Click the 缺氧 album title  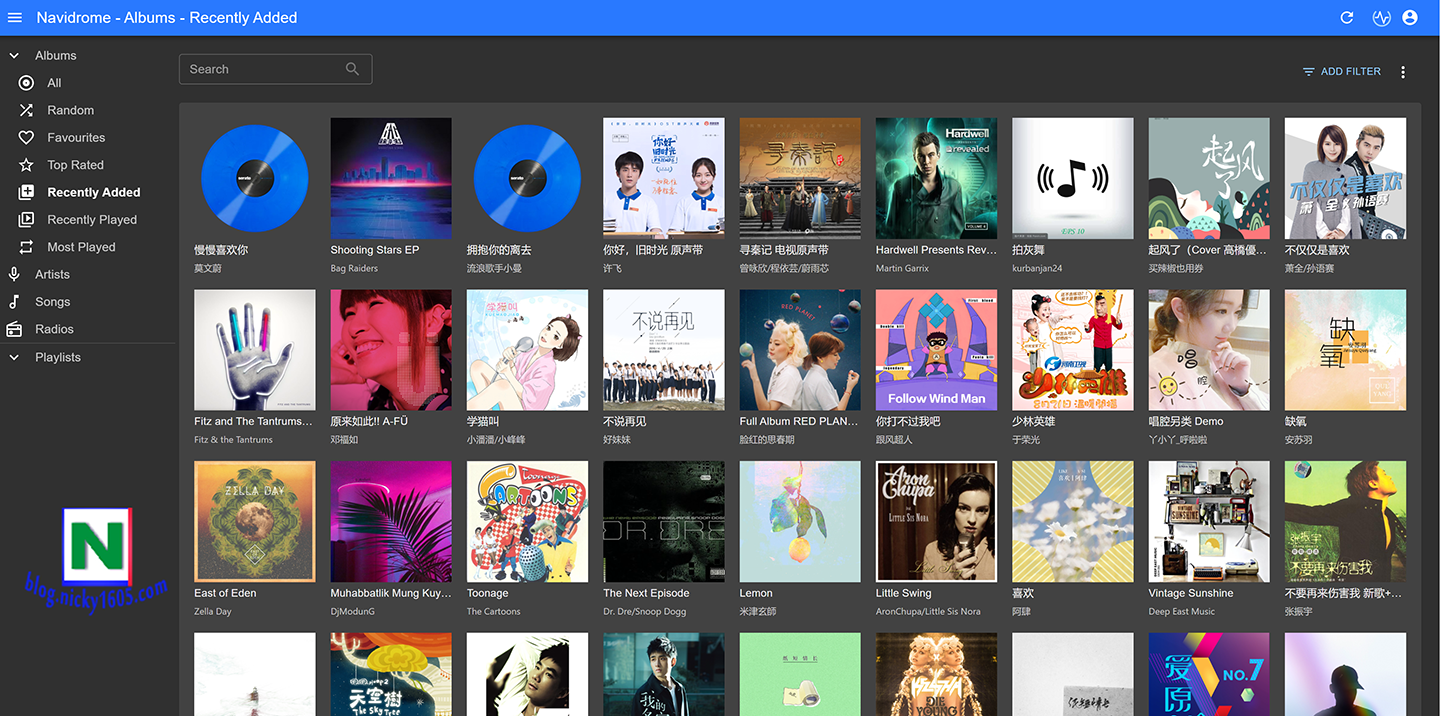pos(1296,421)
